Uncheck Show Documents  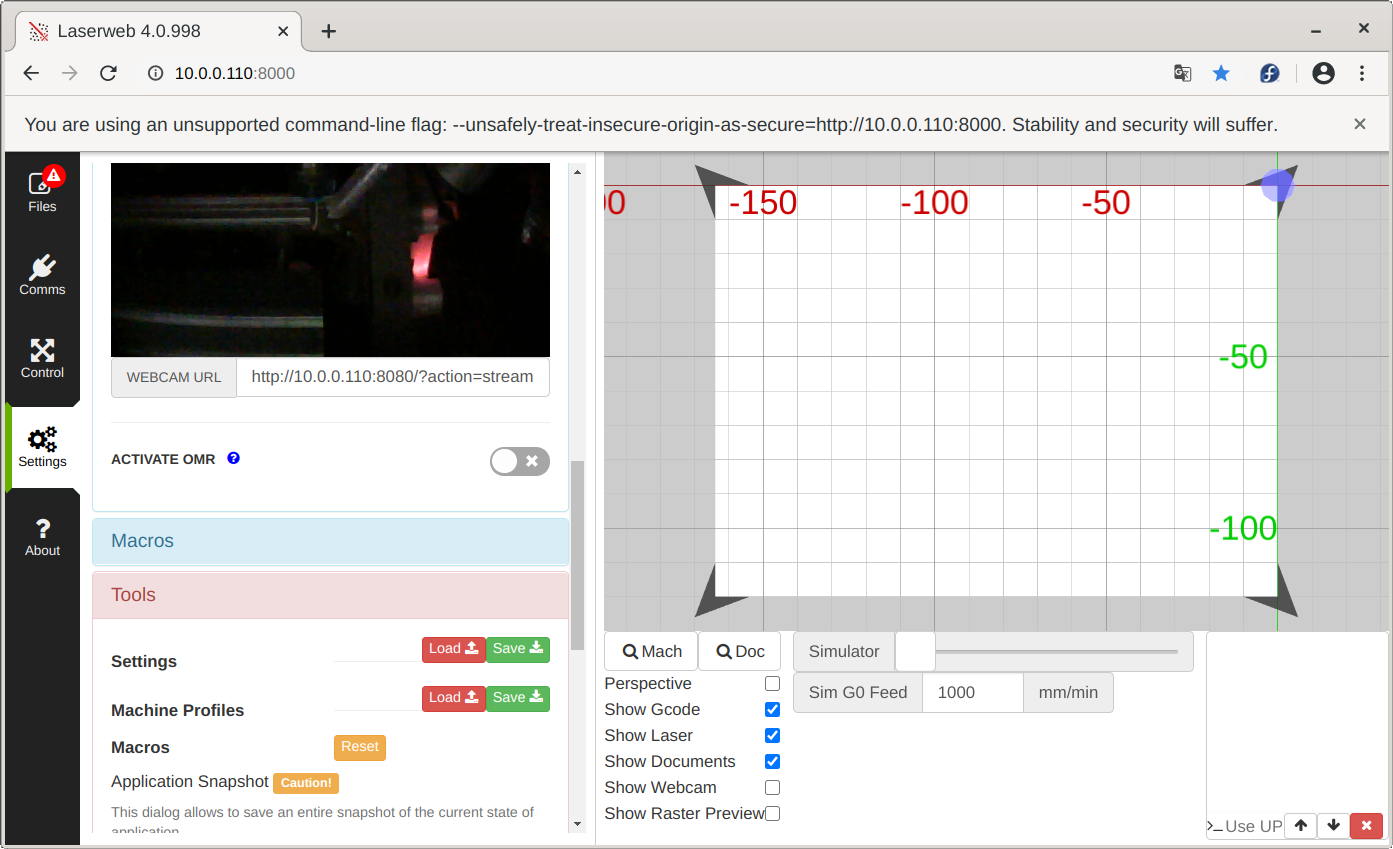coord(772,762)
